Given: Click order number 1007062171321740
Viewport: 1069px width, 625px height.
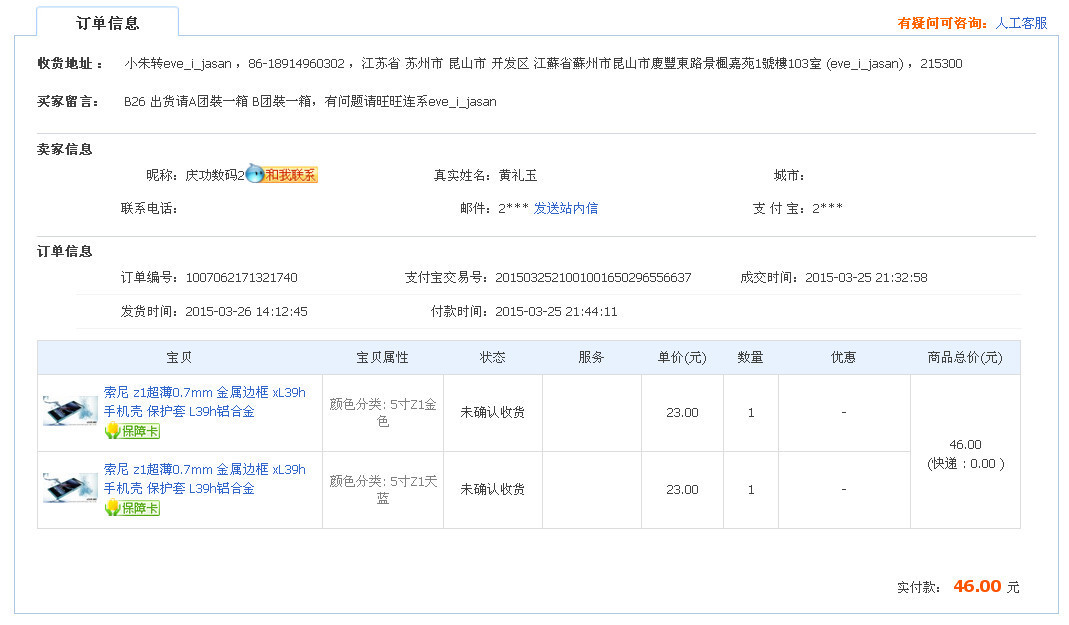Looking at the screenshot, I should coord(241,277).
